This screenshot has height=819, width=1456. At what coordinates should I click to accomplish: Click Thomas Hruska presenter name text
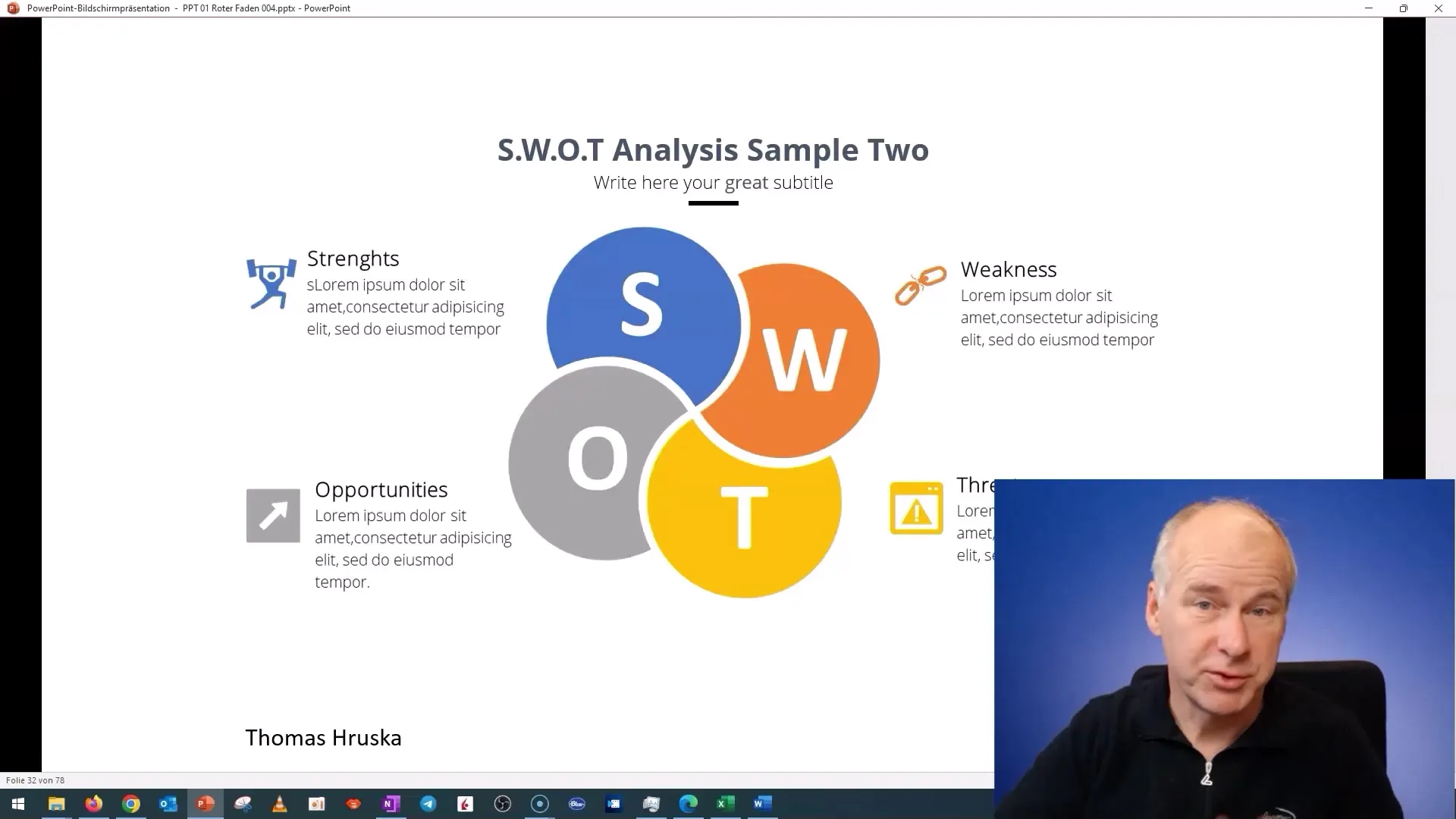click(x=324, y=737)
